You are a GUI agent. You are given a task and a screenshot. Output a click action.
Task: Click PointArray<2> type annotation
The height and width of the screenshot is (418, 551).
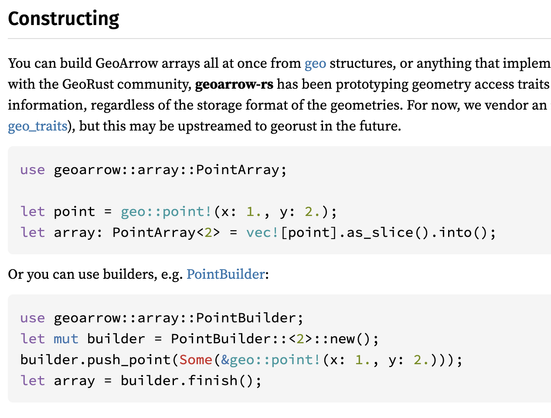(x=166, y=233)
